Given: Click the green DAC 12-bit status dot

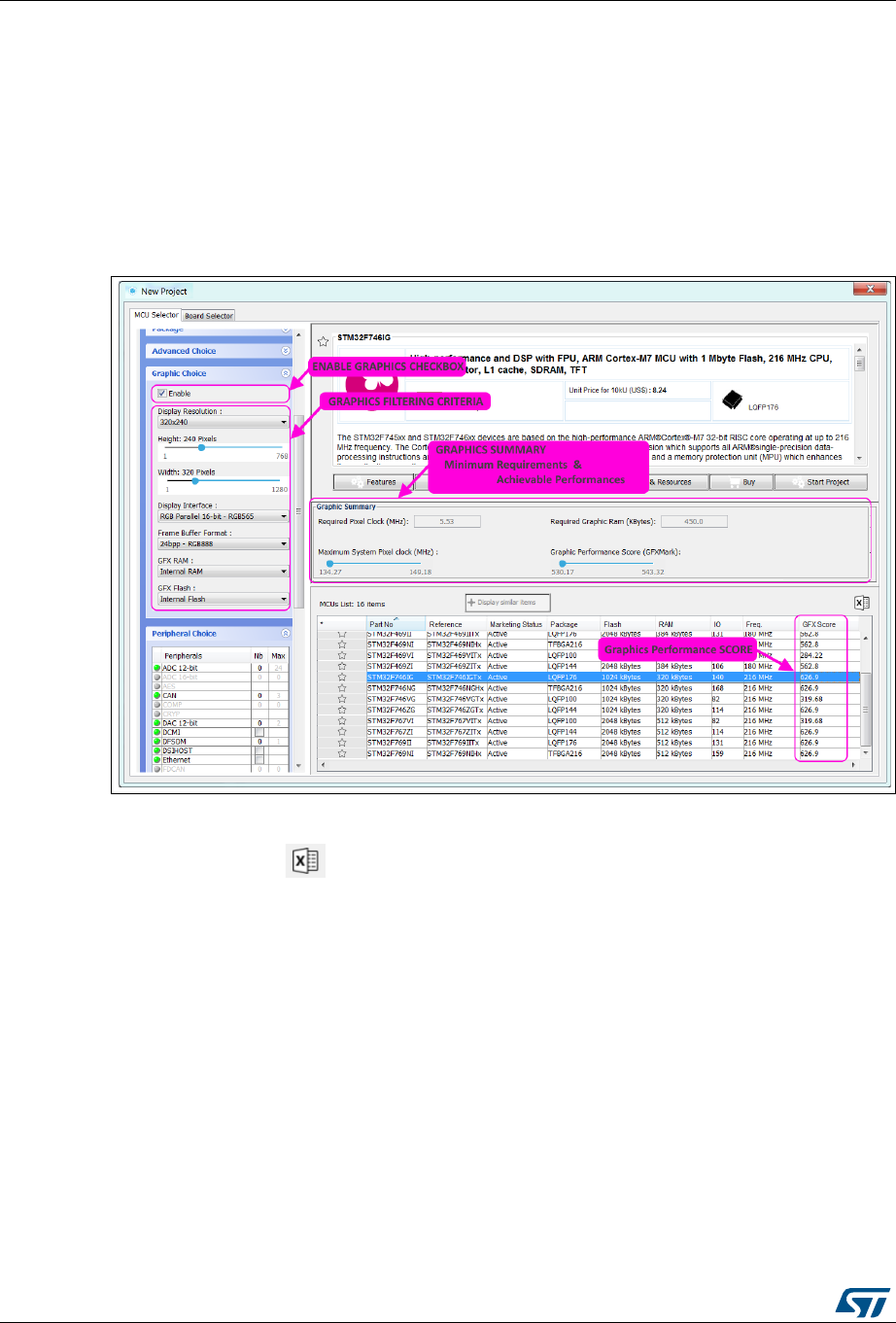Looking at the screenshot, I should click(157, 723).
